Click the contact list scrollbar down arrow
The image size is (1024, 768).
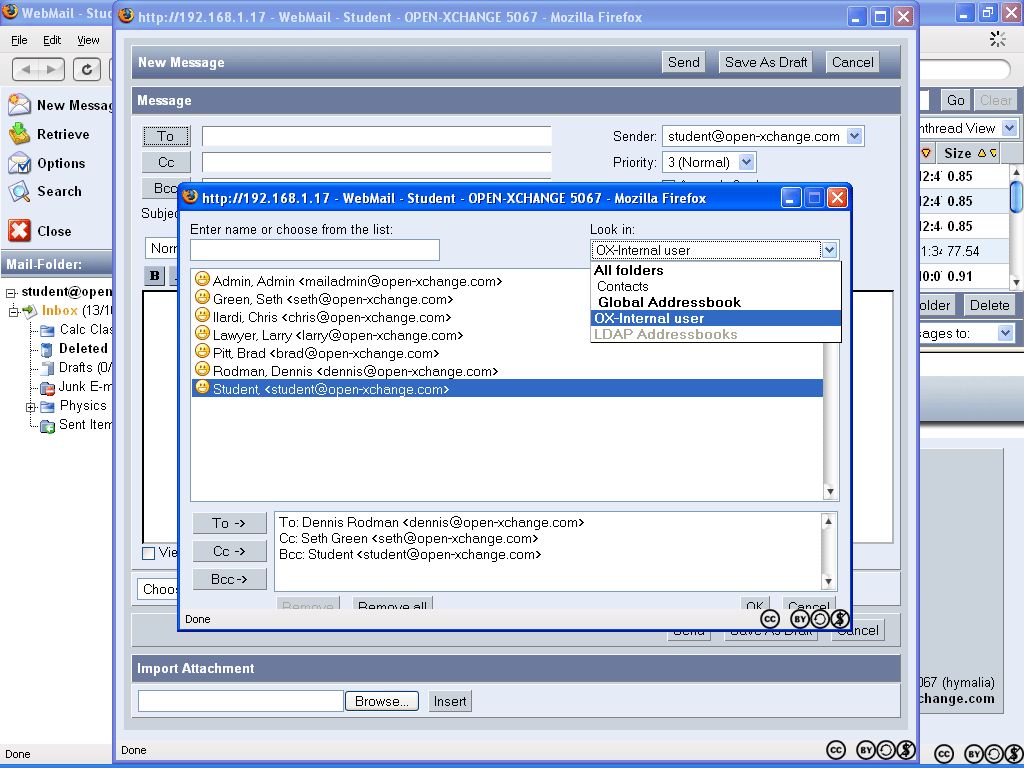pyautogui.click(x=830, y=491)
